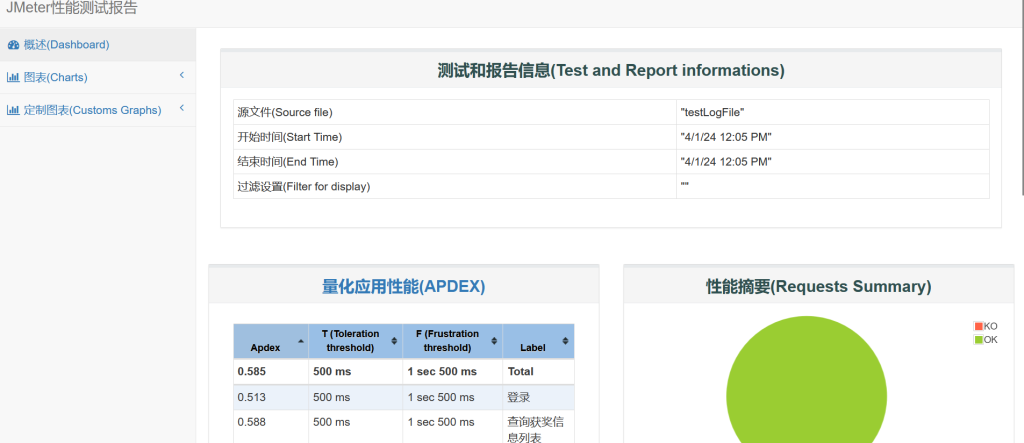Expand the 图表(Charts) chevron arrow
The width and height of the screenshot is (1024, 443).
coord(182,76)
